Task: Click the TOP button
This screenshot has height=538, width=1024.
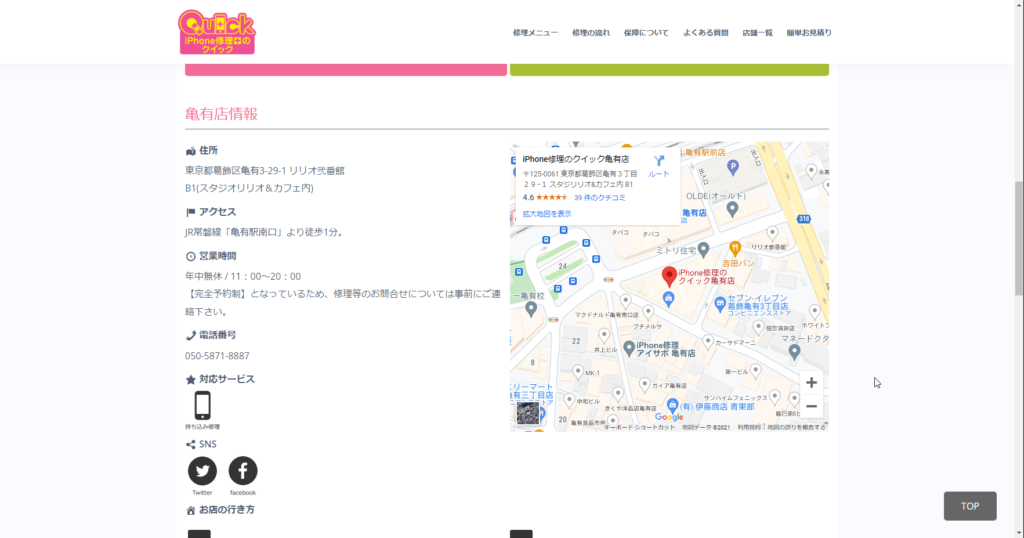Action: 970,506
